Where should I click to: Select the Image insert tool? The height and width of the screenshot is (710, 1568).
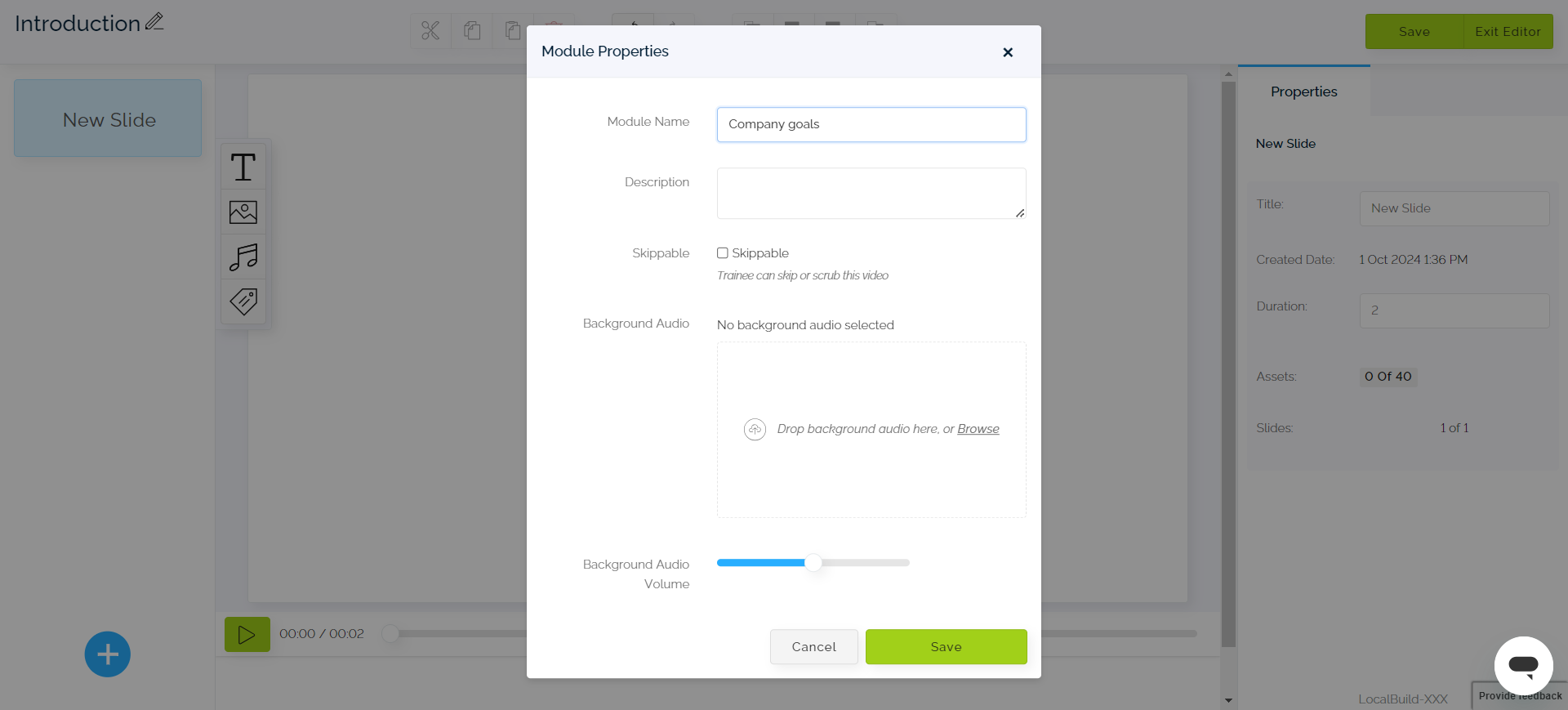pos(243,212)
